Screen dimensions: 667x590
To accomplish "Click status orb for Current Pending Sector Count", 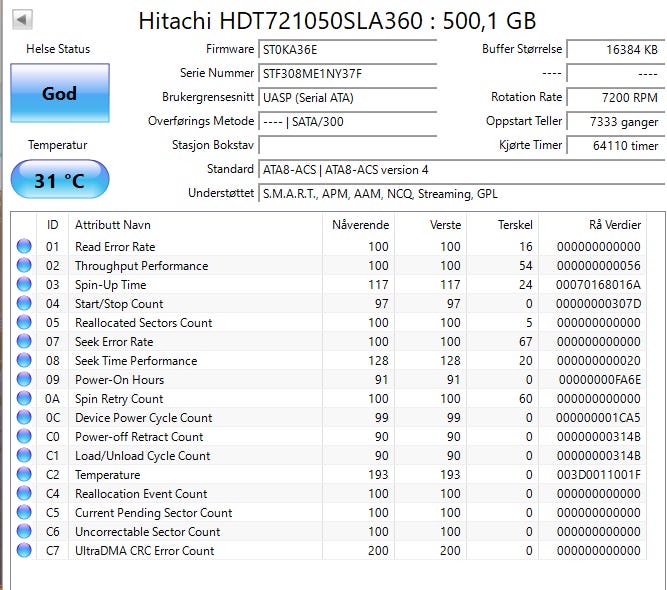I will (x=24, y=512).
